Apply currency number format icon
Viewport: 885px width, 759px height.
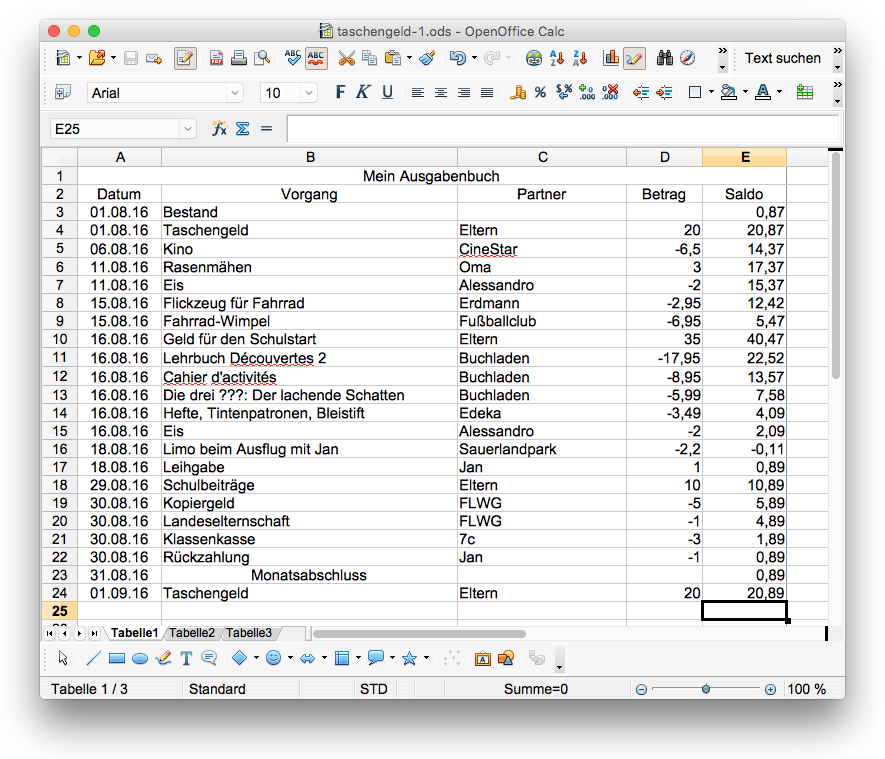click(x=518, y=93)
